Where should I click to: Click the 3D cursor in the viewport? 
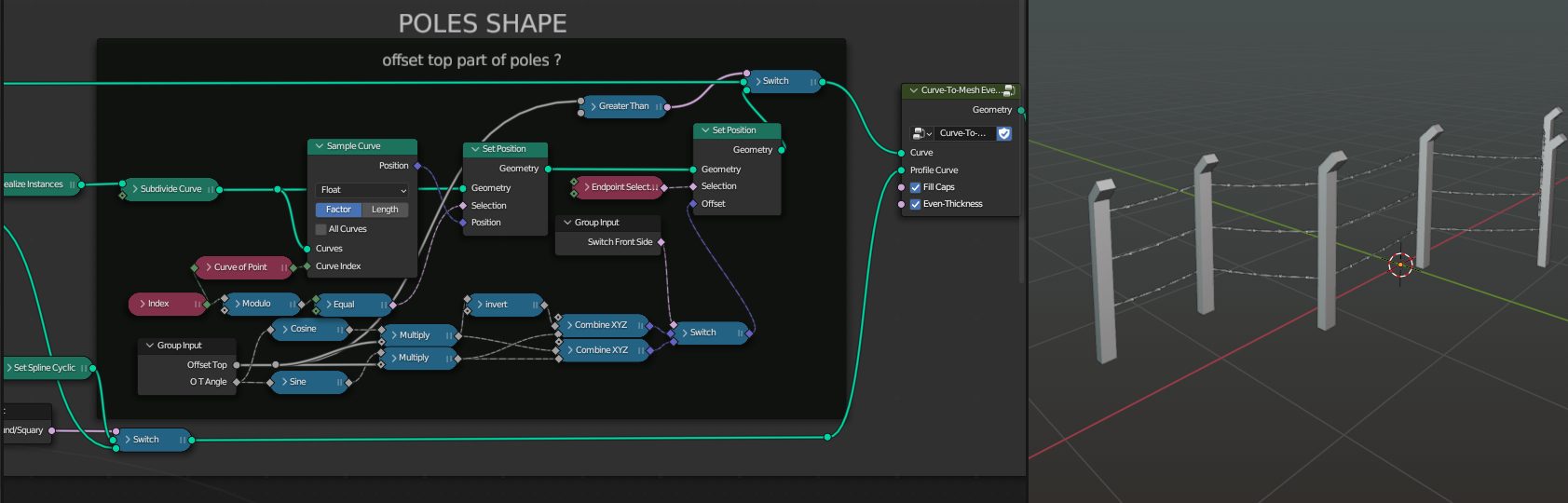pos(1400,265)
